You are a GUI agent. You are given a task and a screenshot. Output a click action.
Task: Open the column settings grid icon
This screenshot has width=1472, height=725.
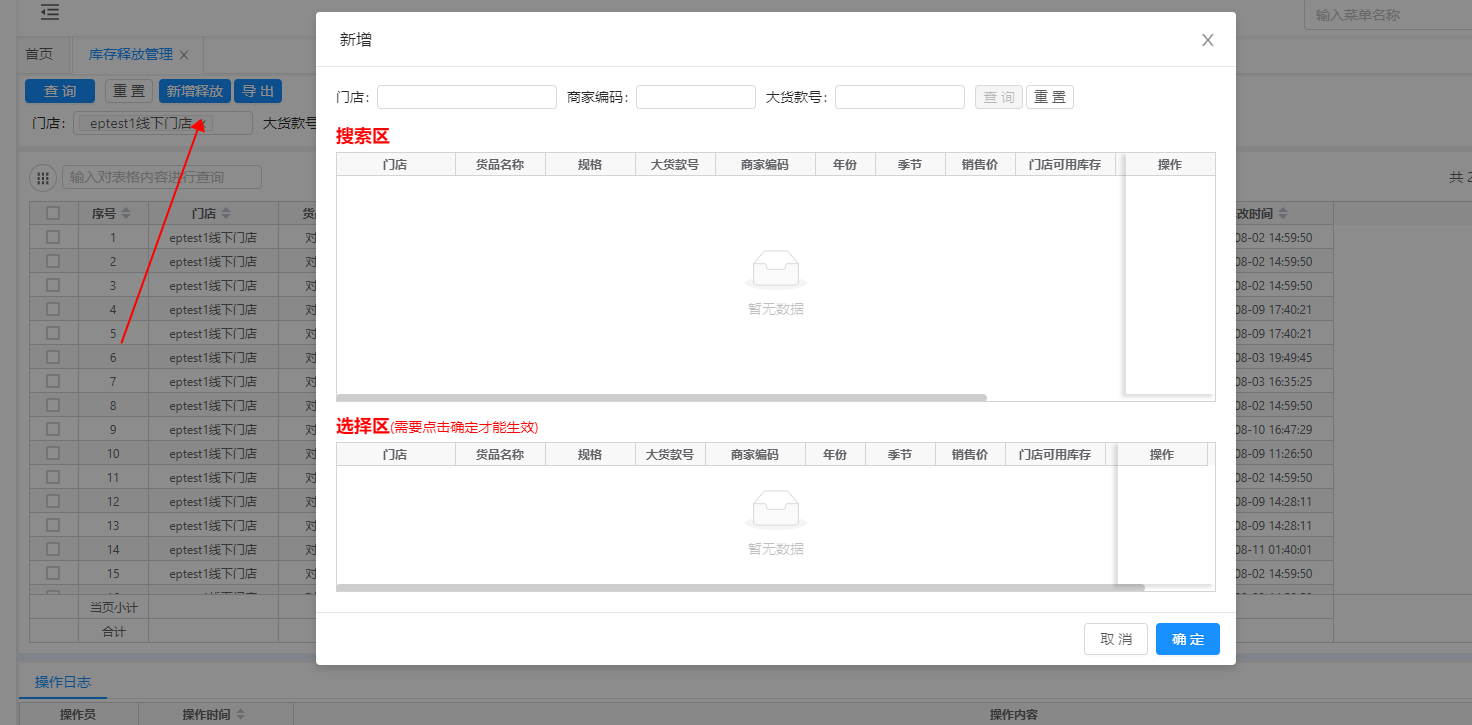[42, 178]
